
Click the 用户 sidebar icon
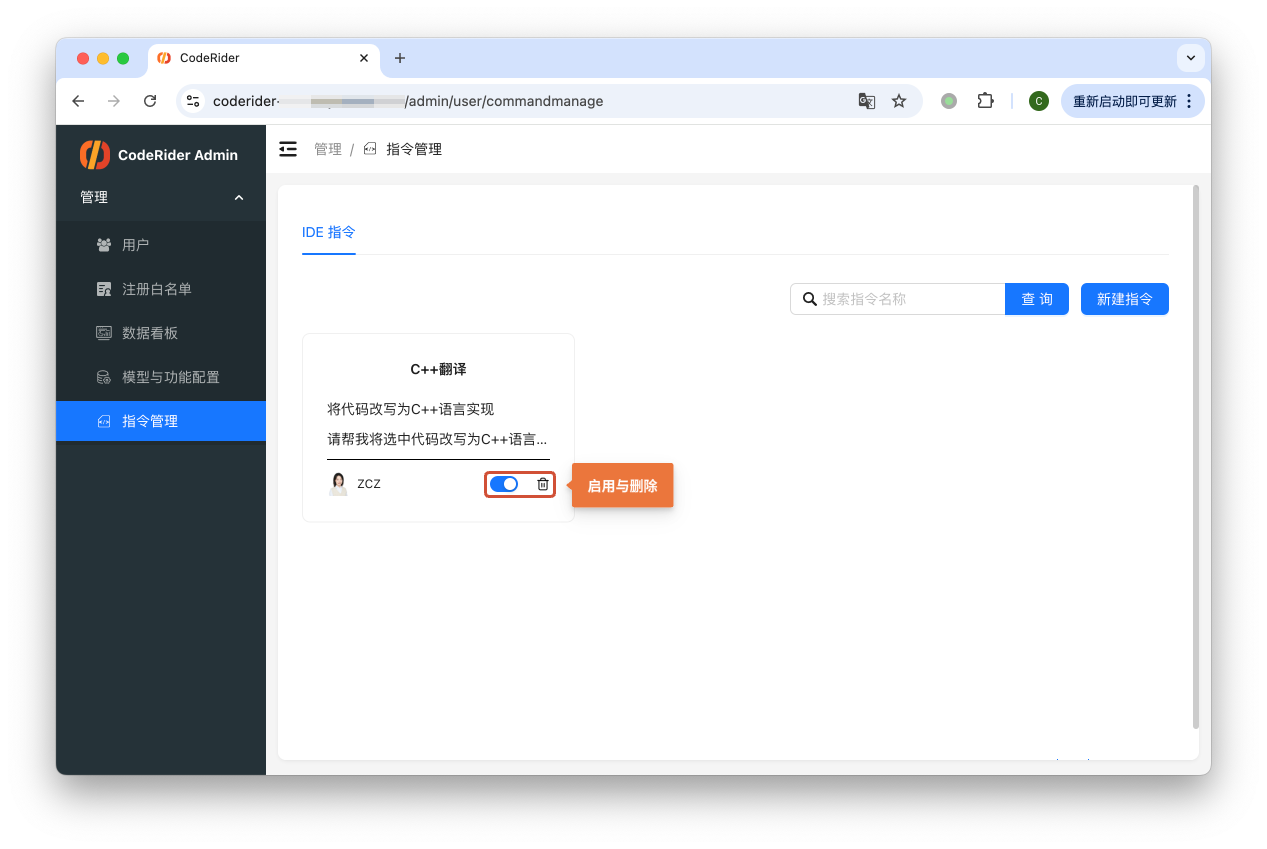(104, 245)
